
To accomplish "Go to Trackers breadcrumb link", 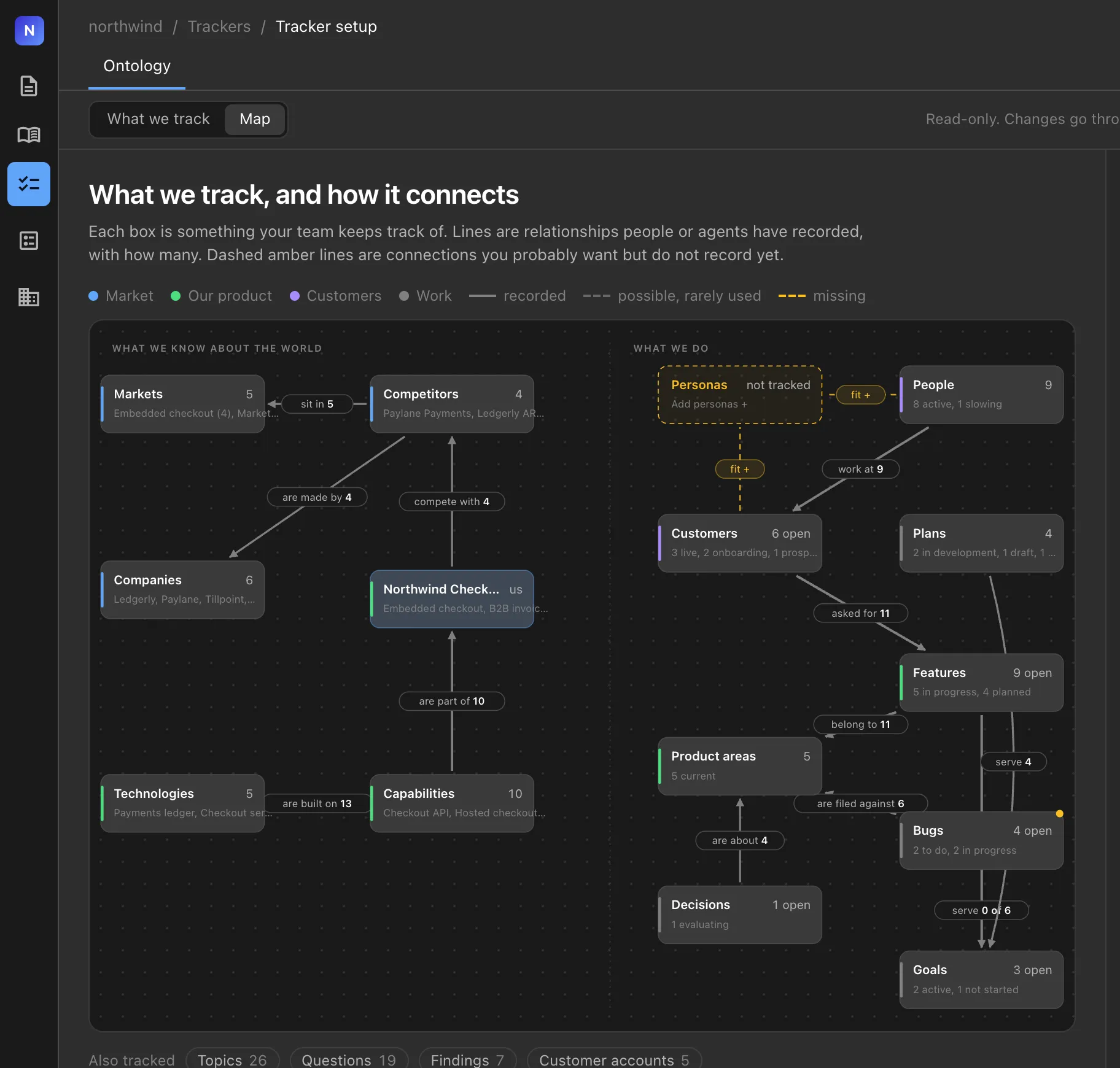I will [219, 27].
